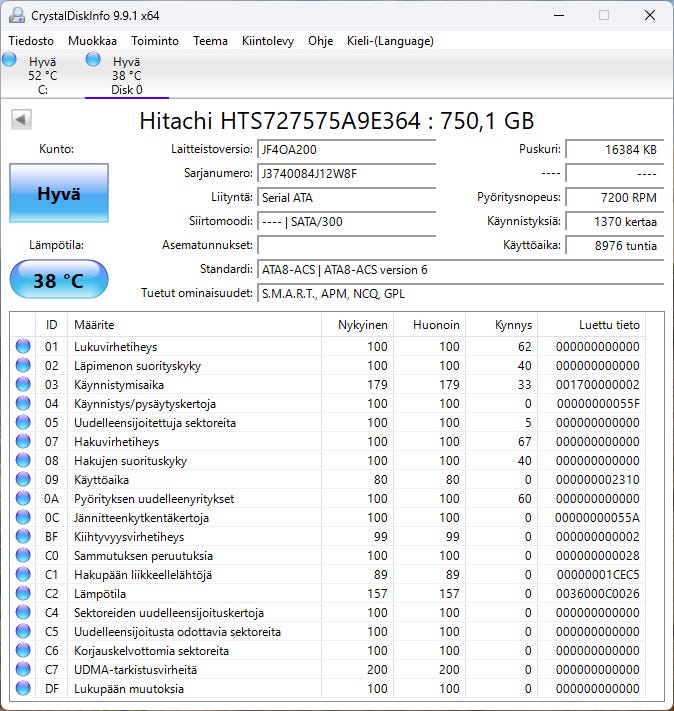Viewport: 674px width, 711px height.
Task: Click status orb for 01 Lukuvirhetiheys
Action: 23,346
